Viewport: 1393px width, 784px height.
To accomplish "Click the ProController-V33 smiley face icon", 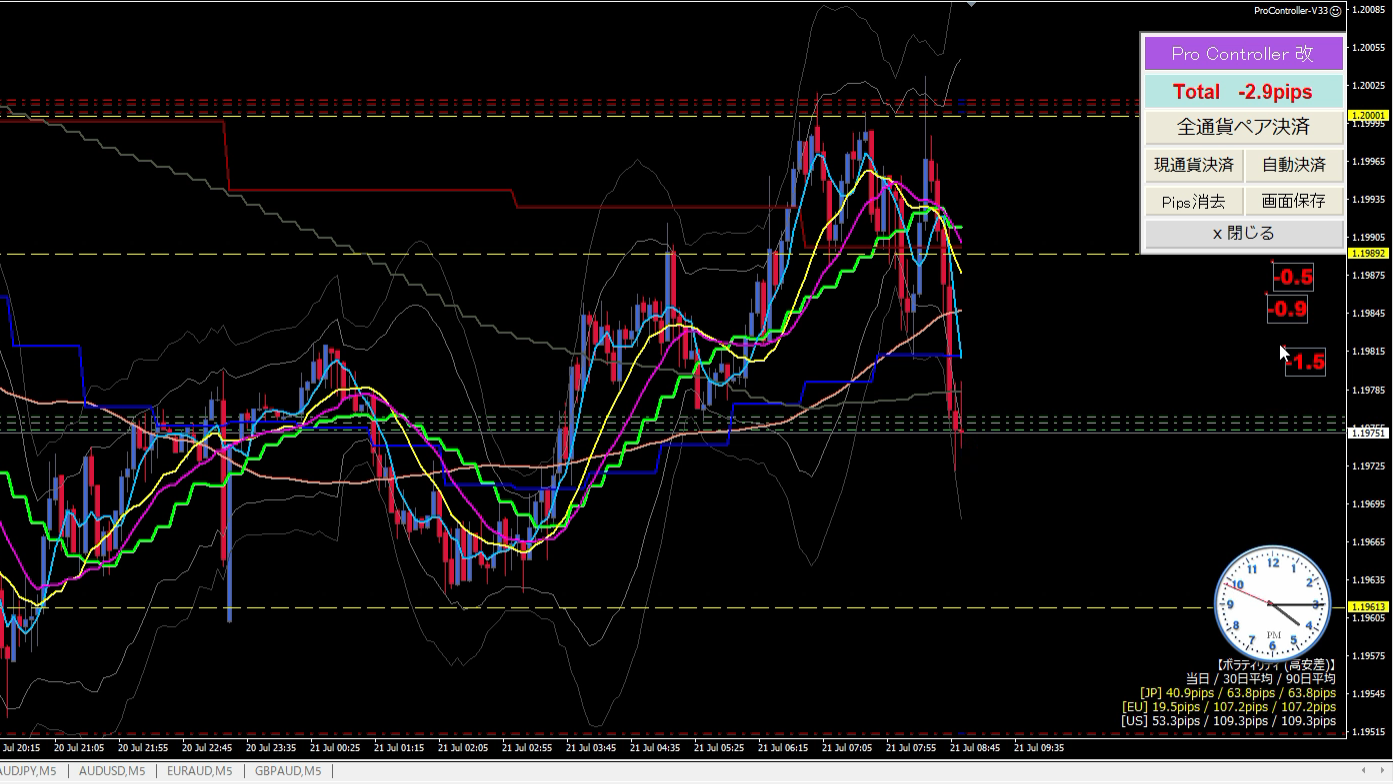I will click(1337, 10).
